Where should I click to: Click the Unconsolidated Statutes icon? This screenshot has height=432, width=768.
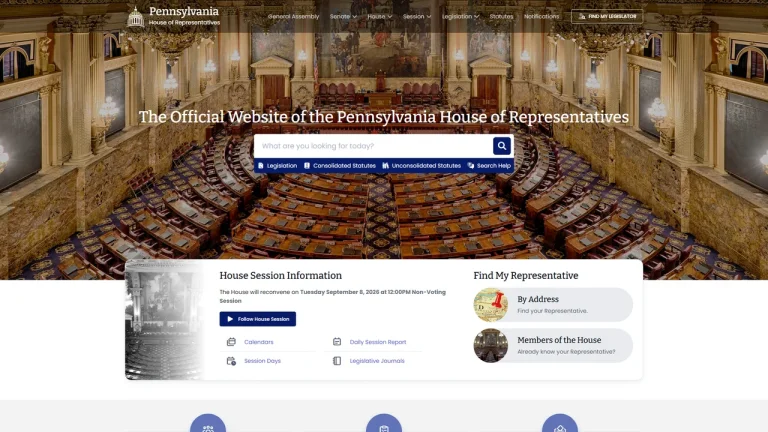(x=385, y=166)
